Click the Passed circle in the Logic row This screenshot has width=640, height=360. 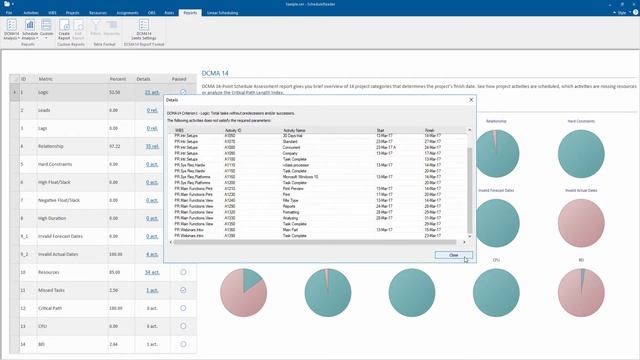[183, 92]
